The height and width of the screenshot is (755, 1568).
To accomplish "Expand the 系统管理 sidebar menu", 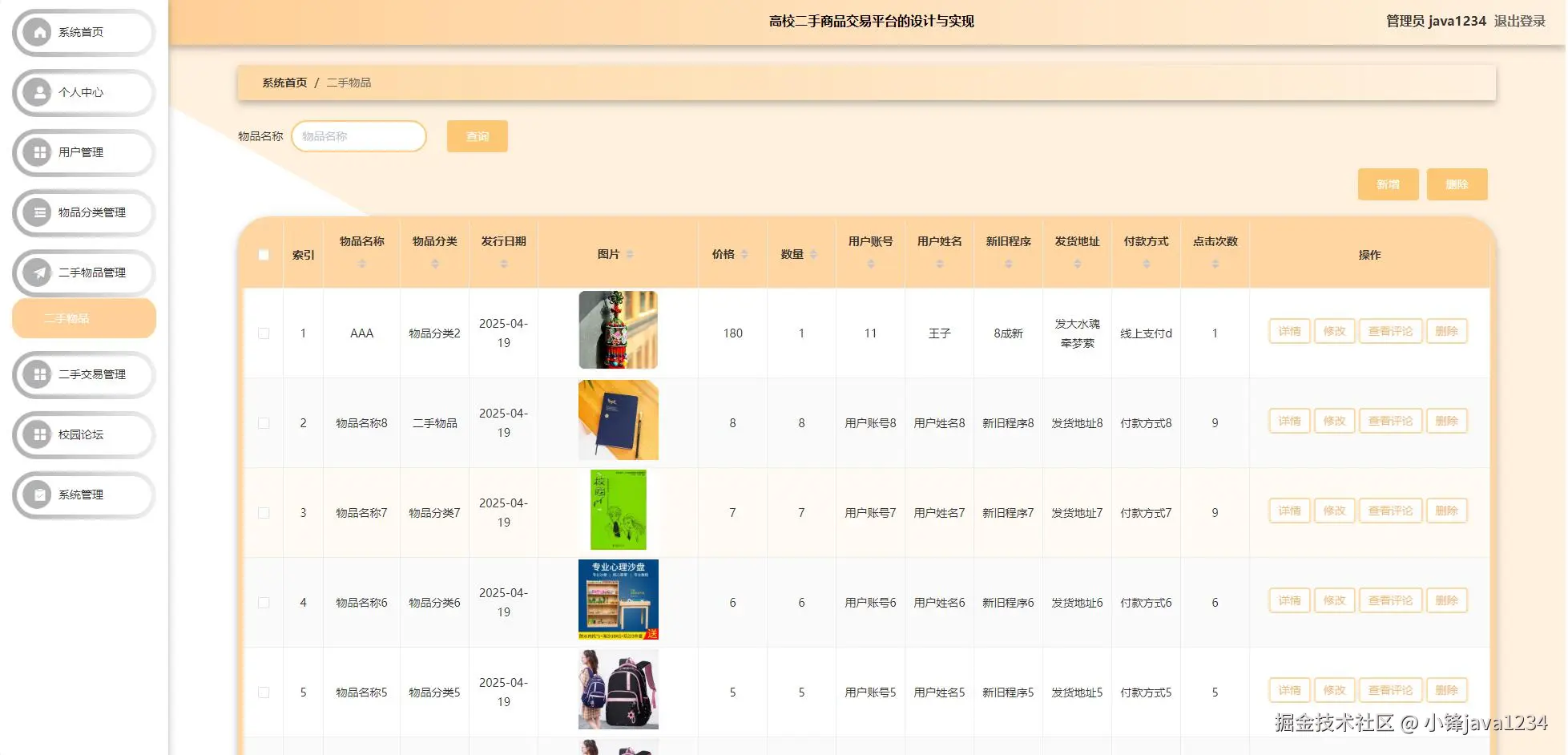I will [83, 495].
